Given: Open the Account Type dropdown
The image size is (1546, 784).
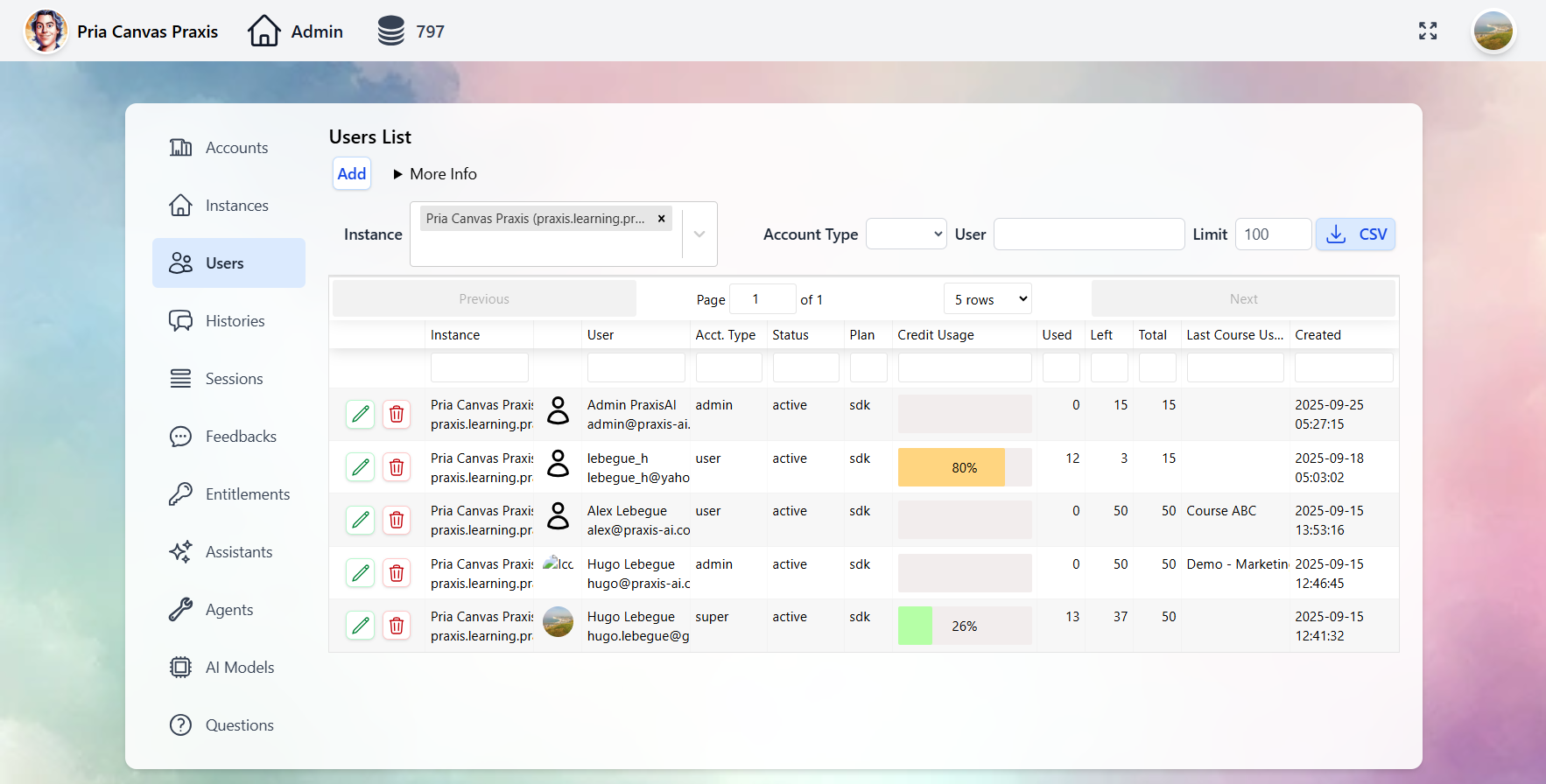Looking at the screenshot, I should tap(906, 234).
